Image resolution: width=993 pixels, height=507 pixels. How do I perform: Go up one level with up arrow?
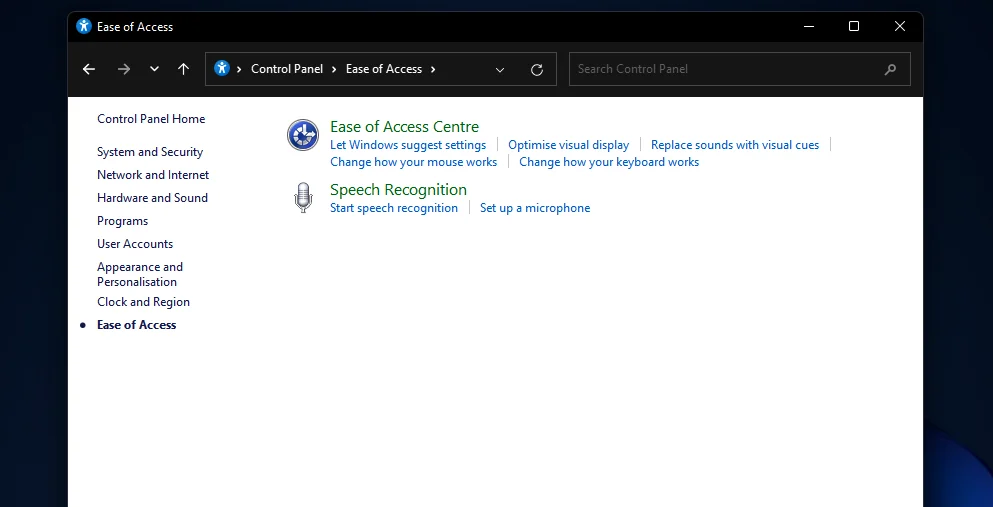[x=184, y=69]
